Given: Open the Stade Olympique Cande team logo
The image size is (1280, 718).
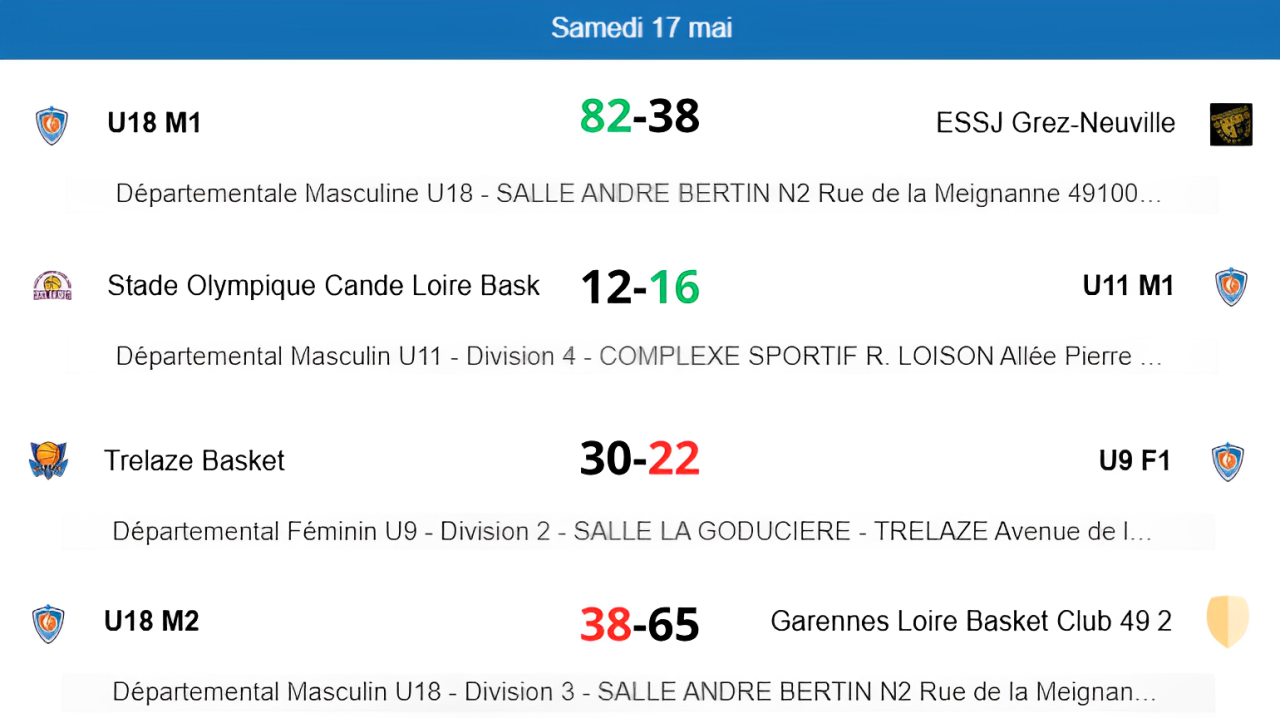Looking at the screenshot, I should click(x=52, y=286).
